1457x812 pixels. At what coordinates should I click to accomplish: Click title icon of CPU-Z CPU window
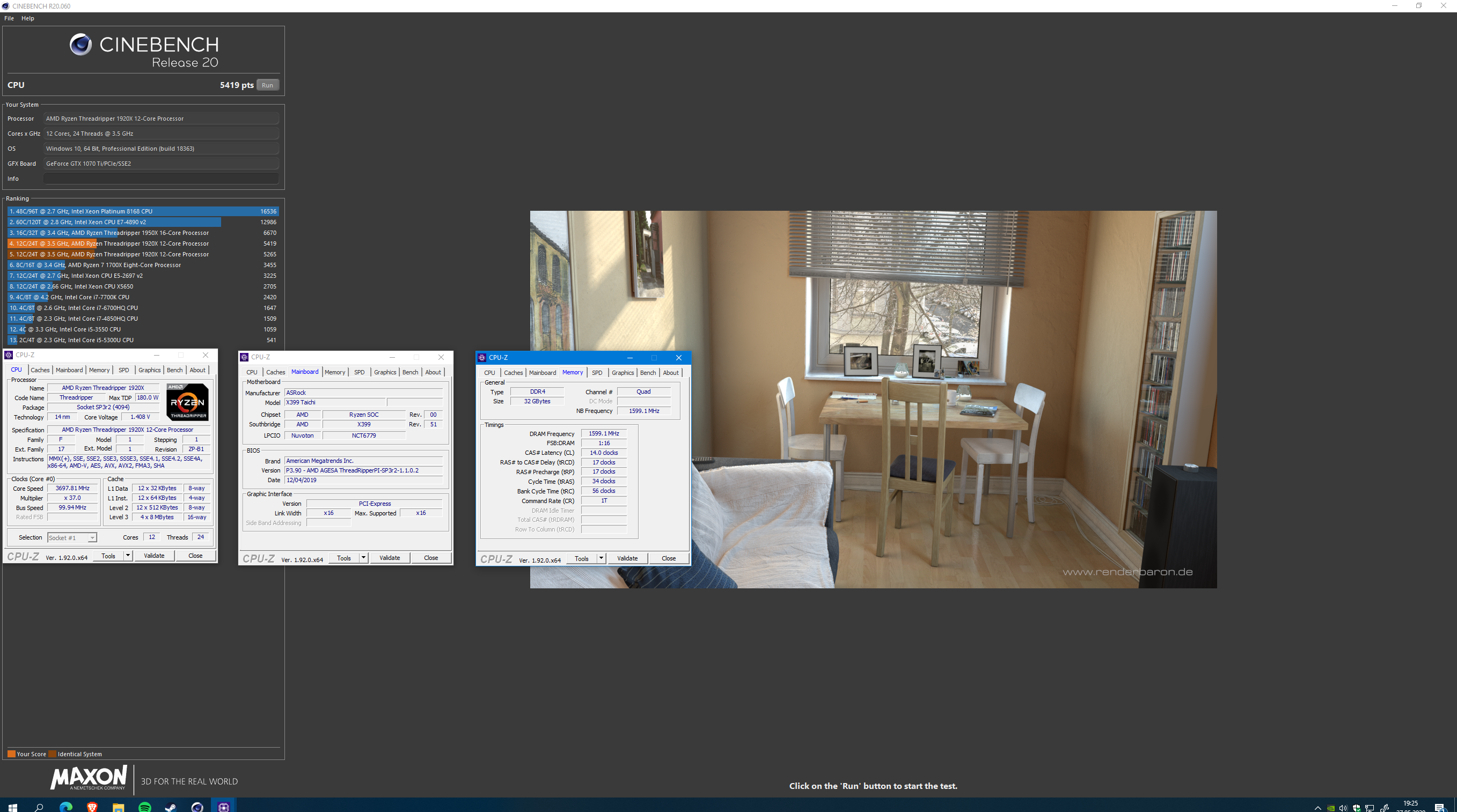pyautogui.click(x=9, y=355)
